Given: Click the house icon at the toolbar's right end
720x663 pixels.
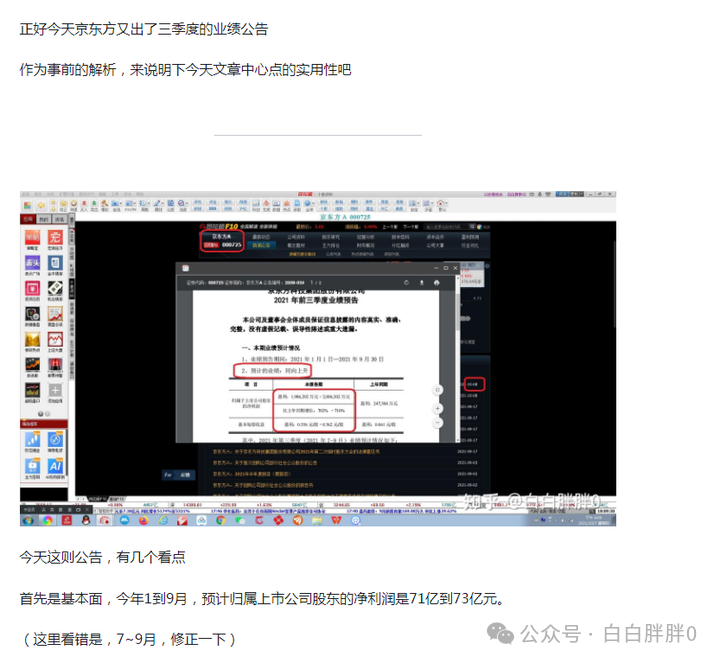Looking at the screenshot, I should click(x=440, y=203).
